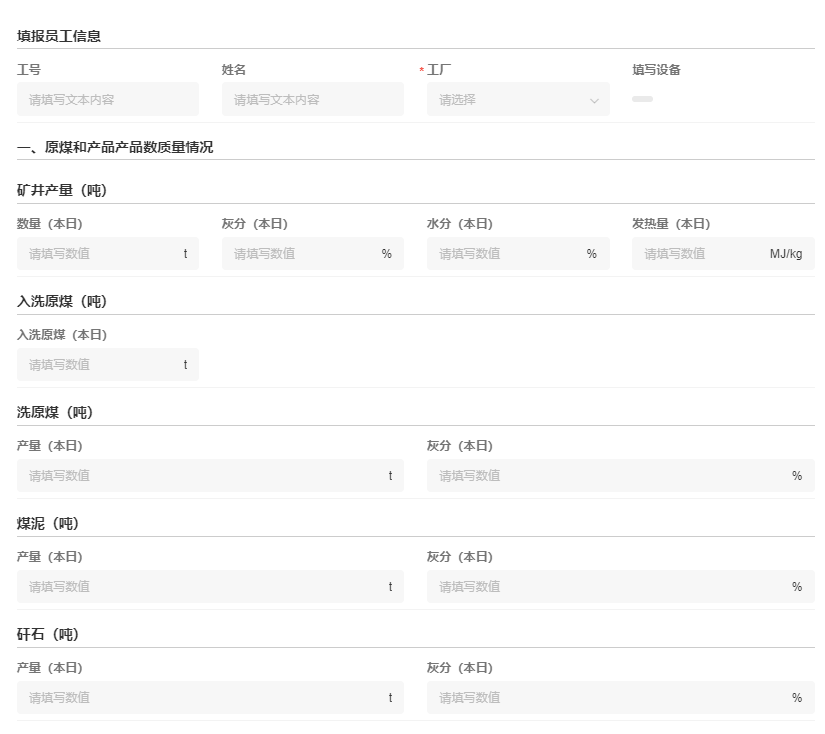Click the 矿井产量（吨） subsection title

pyautogui.click(x=62, y=190)
